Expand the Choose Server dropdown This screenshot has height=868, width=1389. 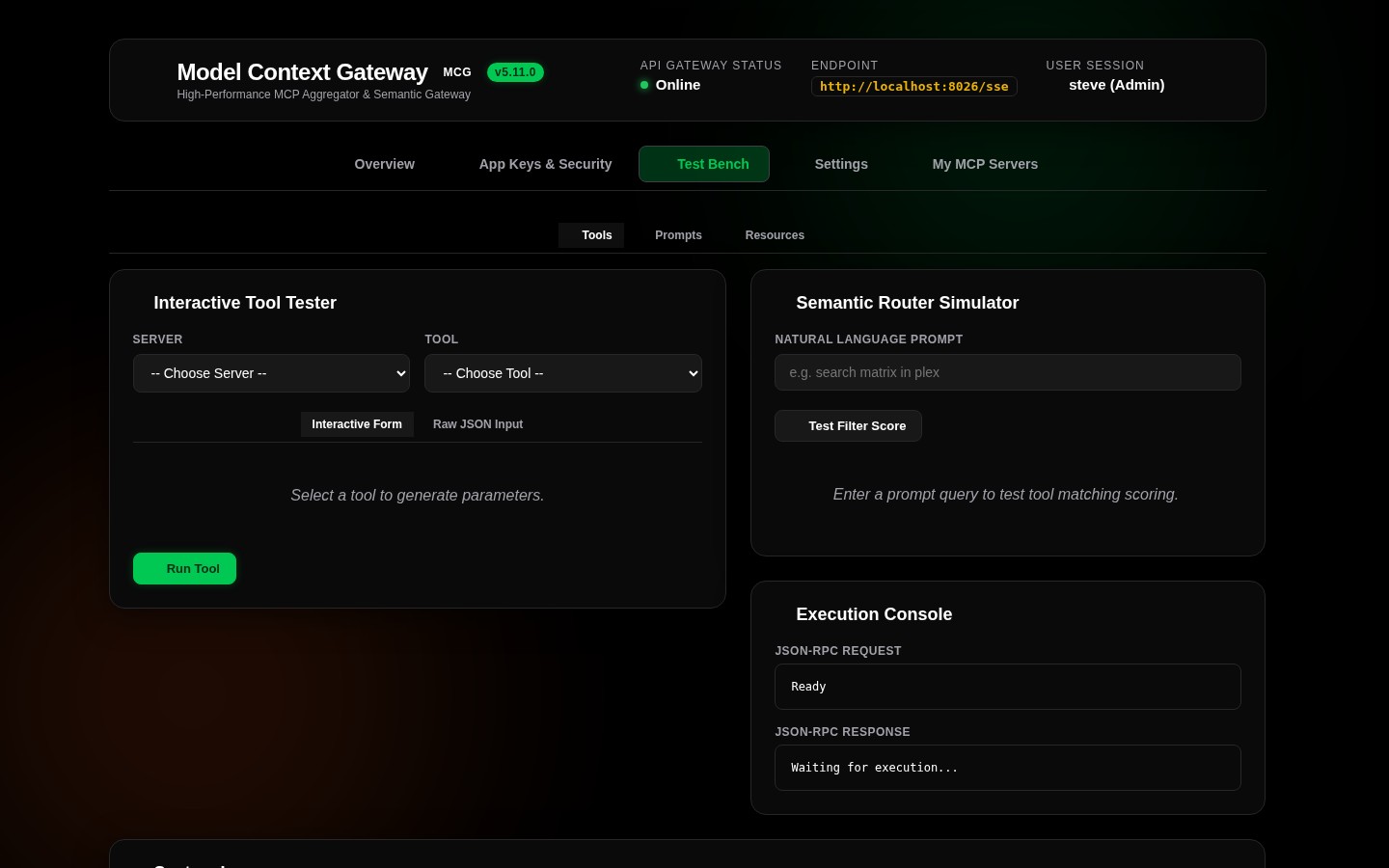[271, 373]
